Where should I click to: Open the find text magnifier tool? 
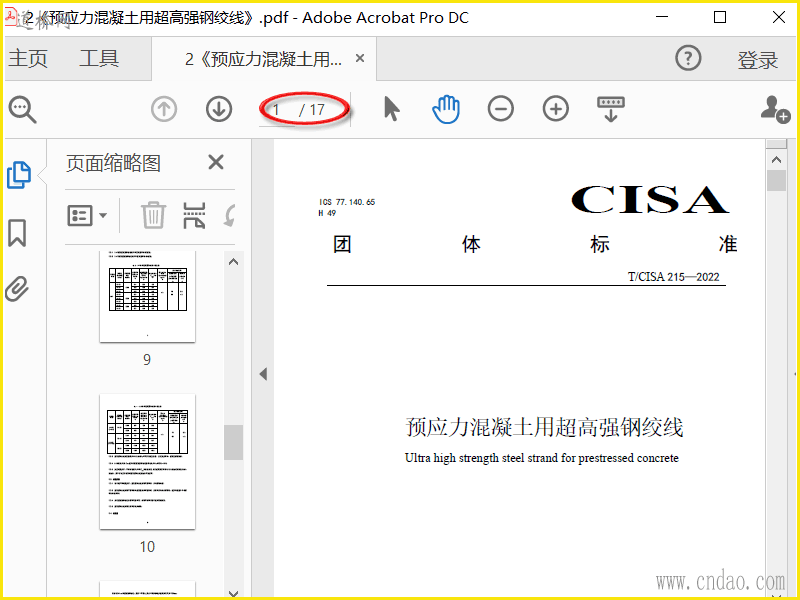tap(22, 109)
